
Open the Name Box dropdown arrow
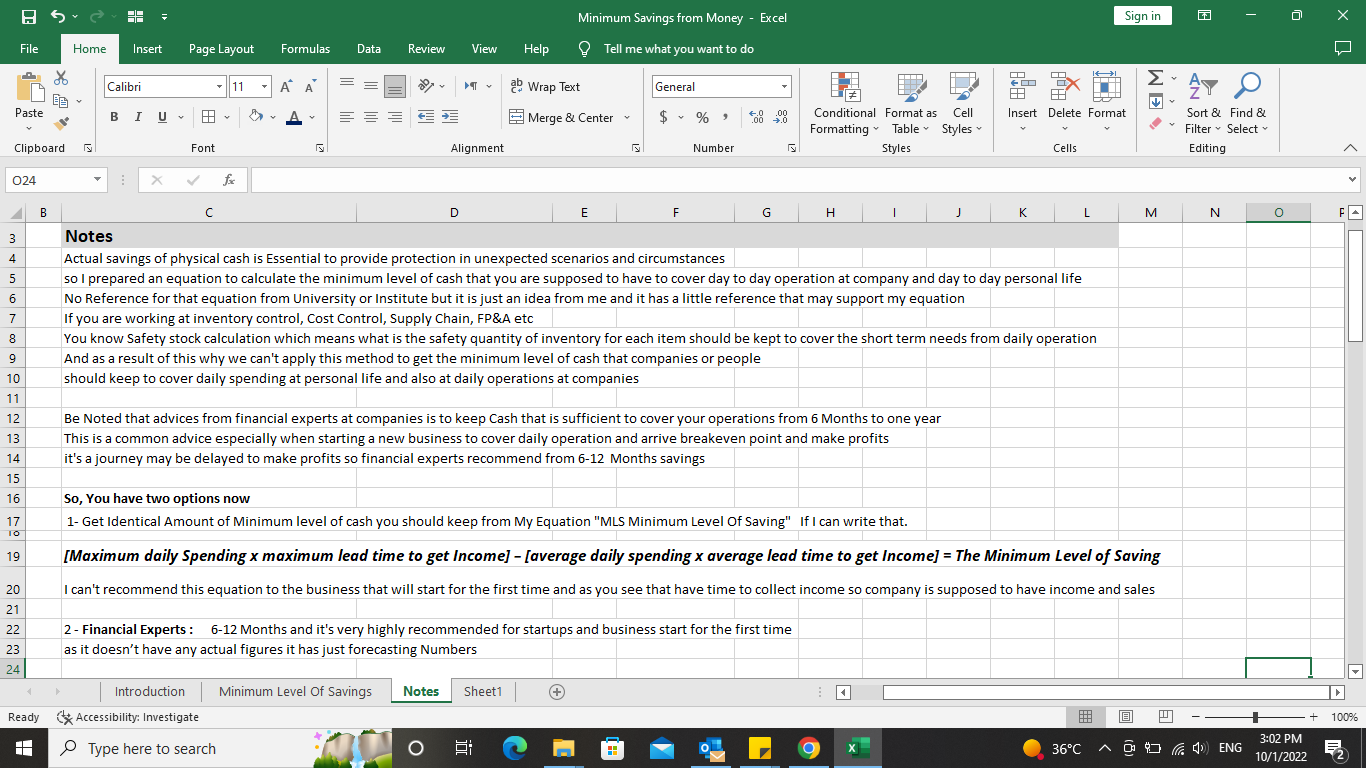[98, 180]
